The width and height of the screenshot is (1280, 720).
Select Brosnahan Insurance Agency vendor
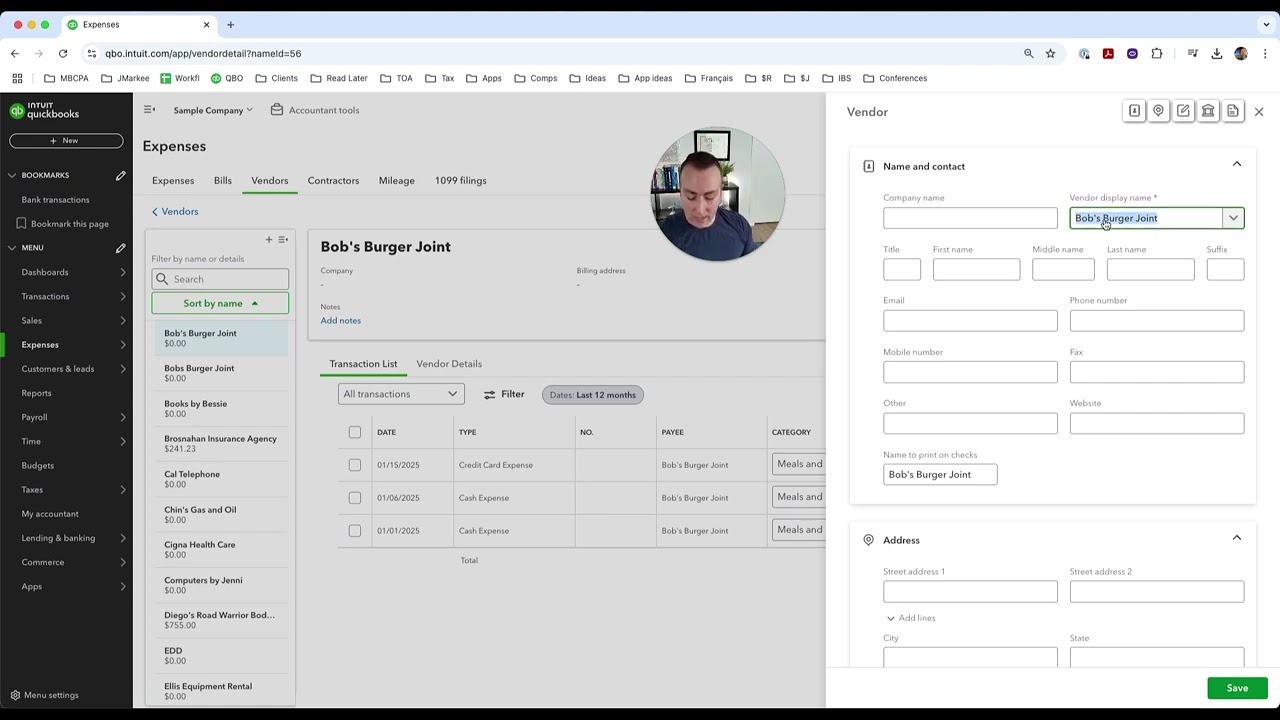220,443
